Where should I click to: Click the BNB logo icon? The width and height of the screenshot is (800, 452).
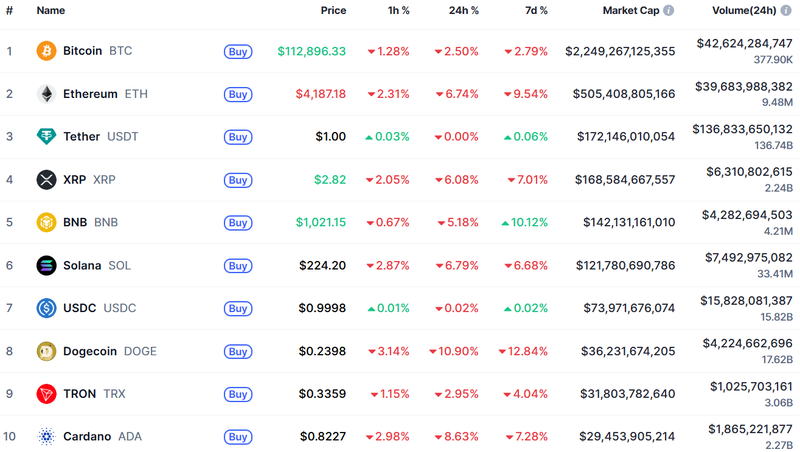click(46, 222)
